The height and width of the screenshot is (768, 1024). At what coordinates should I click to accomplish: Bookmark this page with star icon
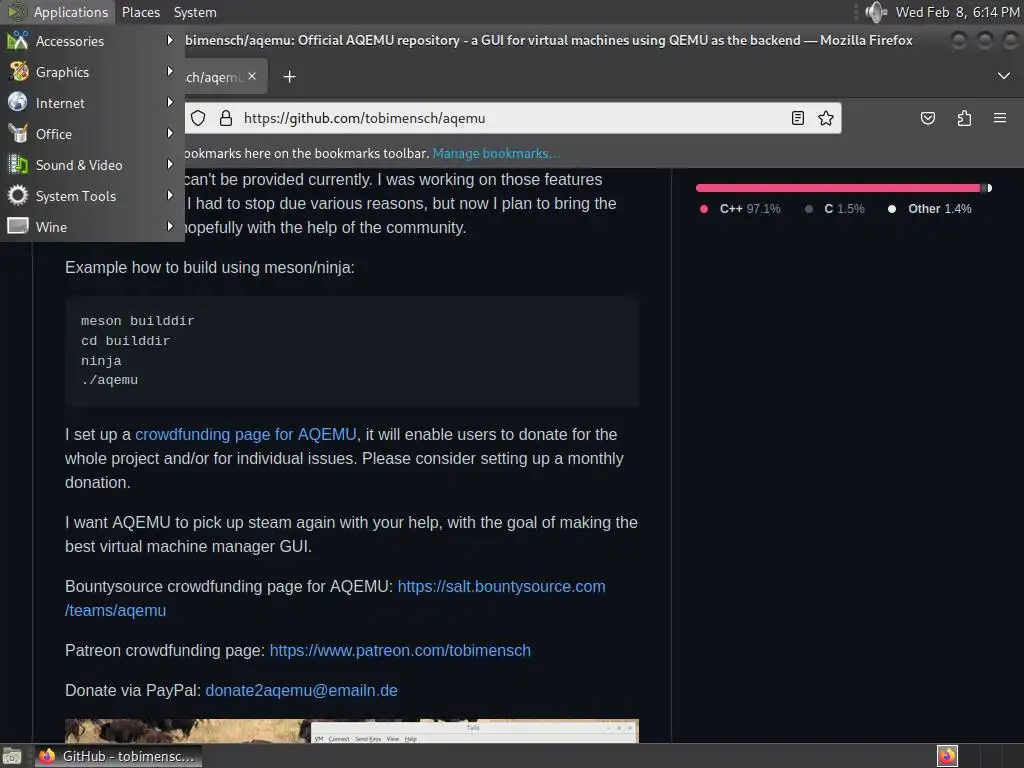click(825, 118)
